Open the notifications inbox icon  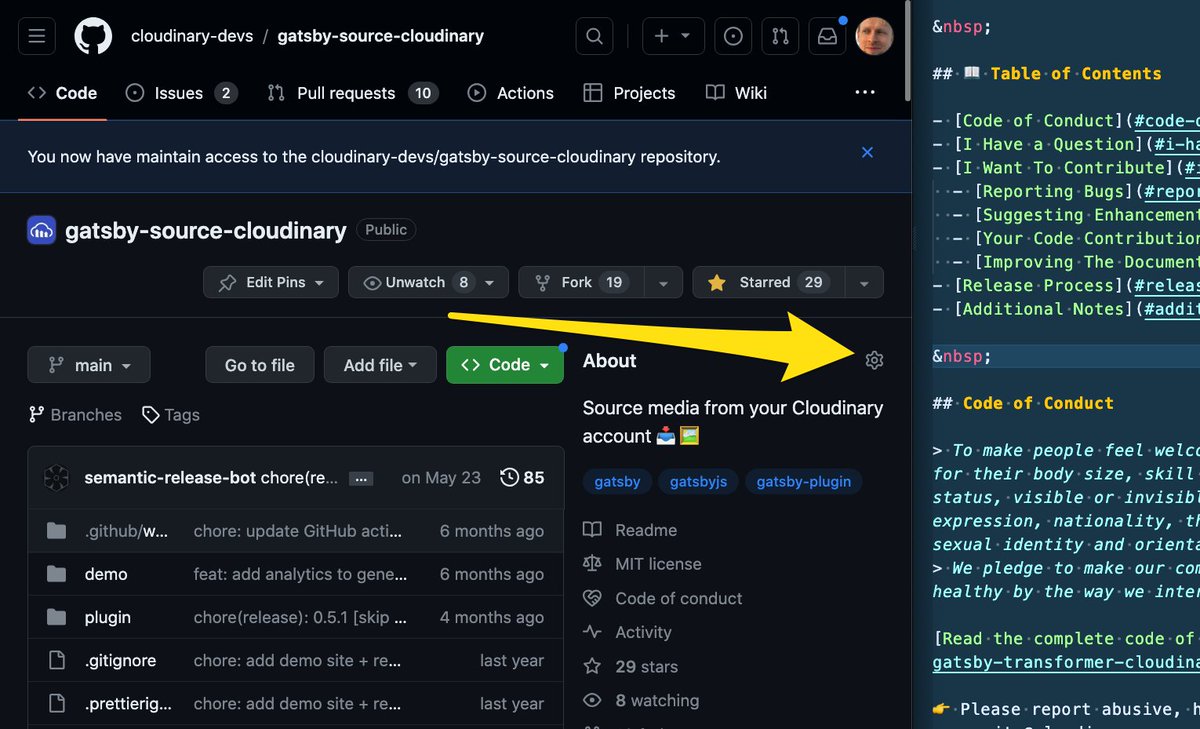point(828,37)
